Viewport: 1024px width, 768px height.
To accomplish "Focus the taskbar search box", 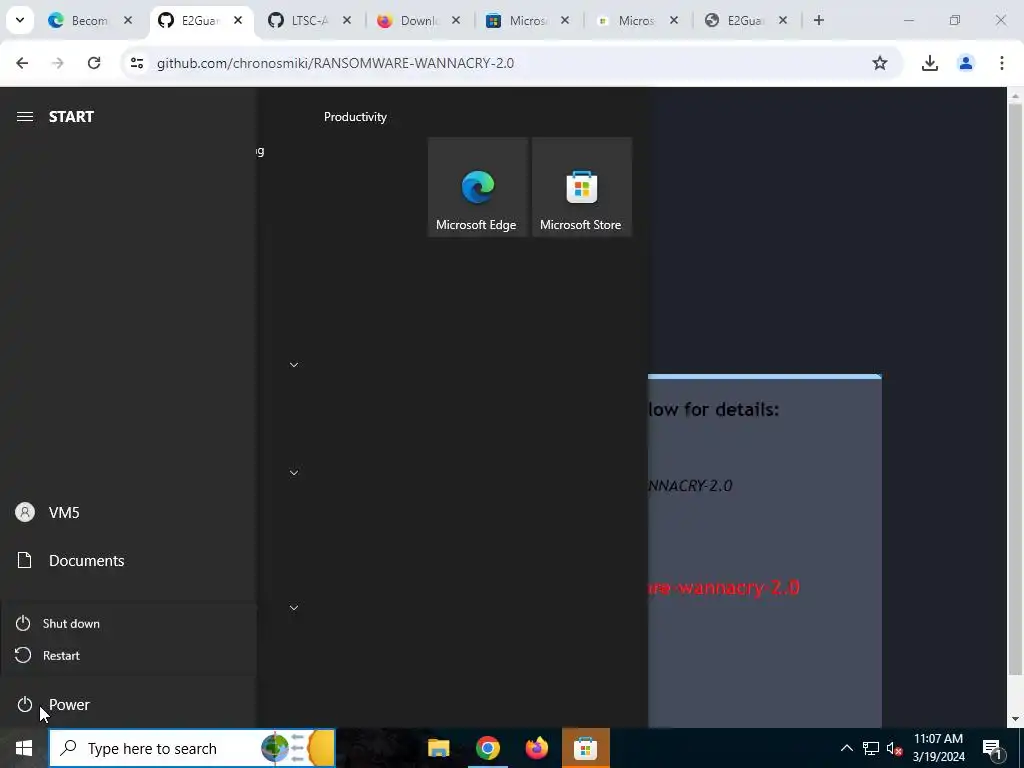I will [192, 748].
